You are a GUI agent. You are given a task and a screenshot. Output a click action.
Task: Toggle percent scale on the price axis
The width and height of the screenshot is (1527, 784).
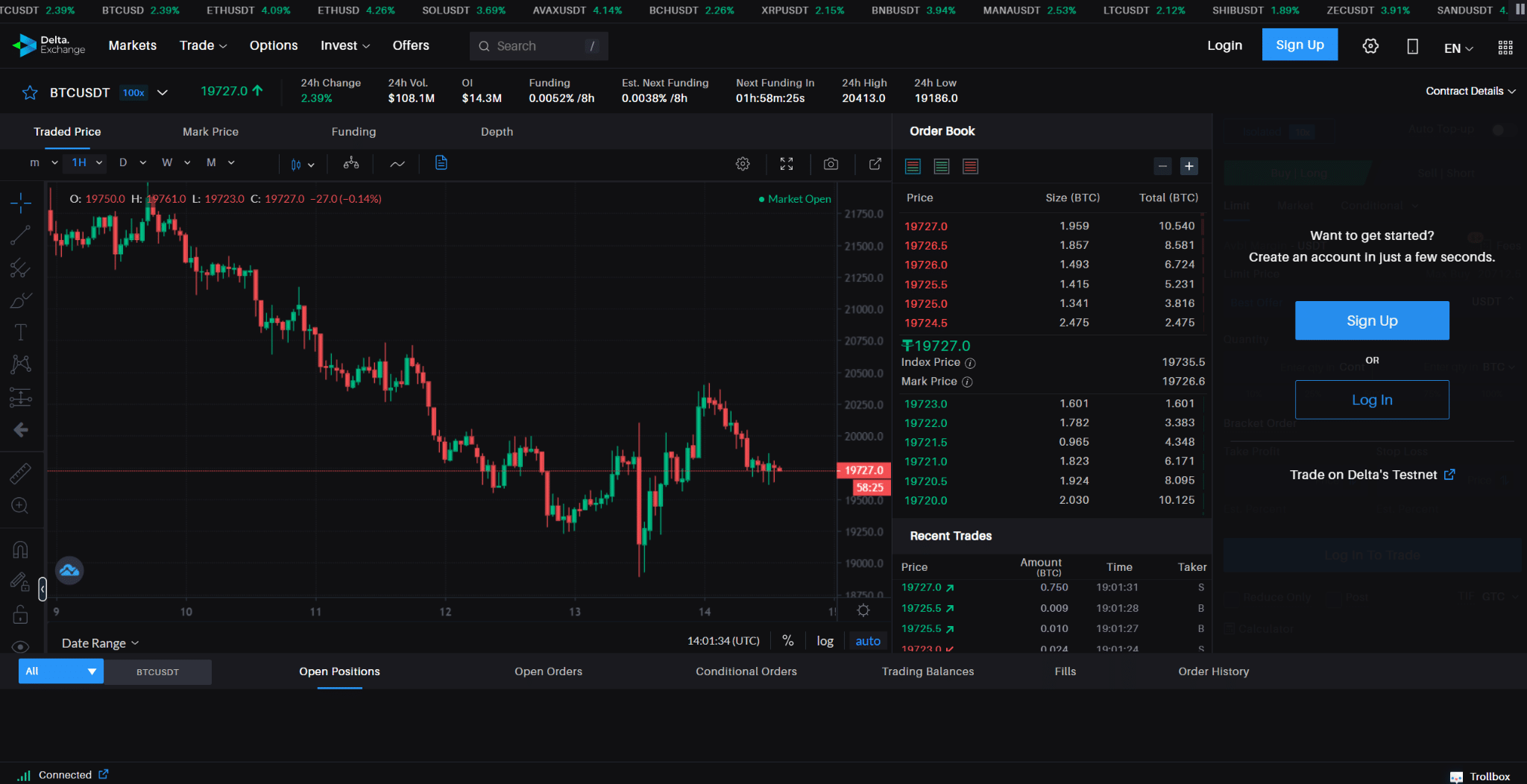788,640
